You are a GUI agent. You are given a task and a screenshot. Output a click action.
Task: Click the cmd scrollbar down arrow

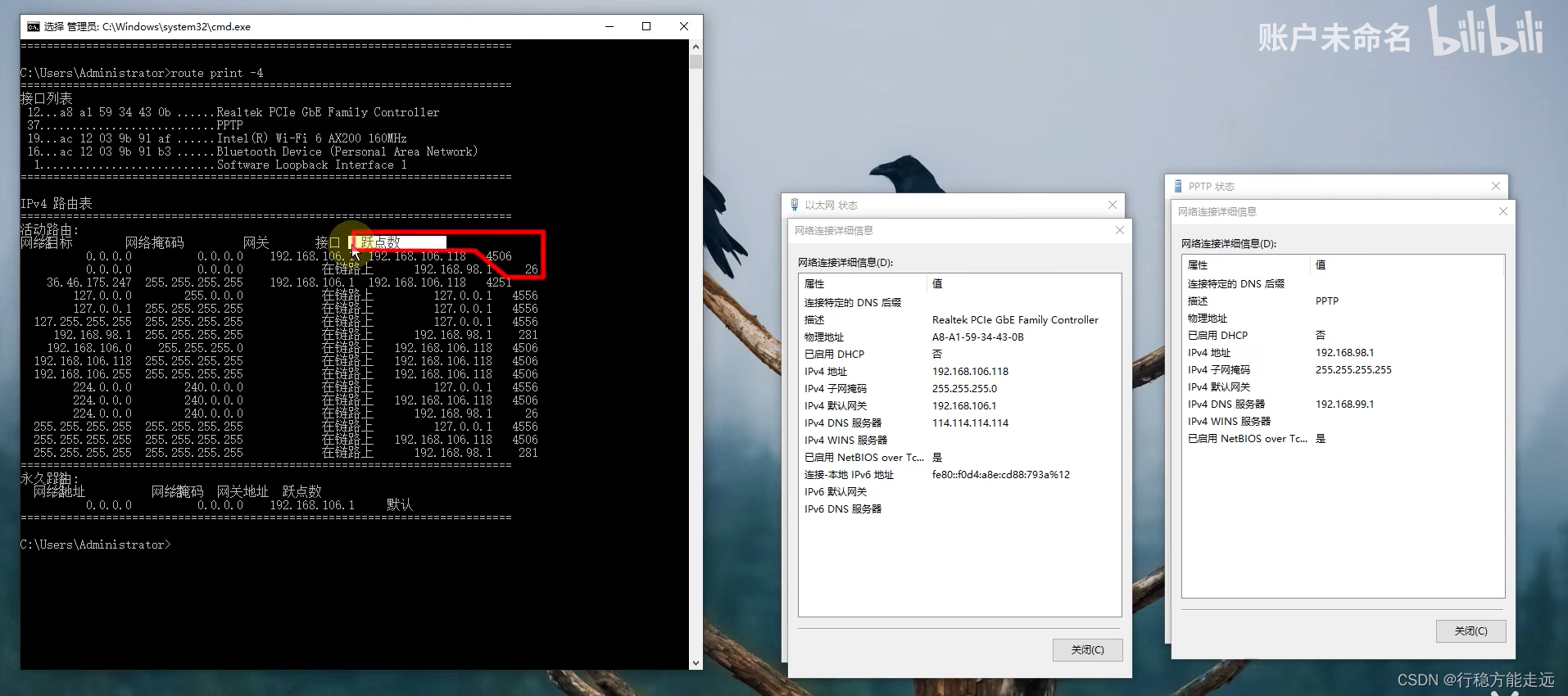696,662
